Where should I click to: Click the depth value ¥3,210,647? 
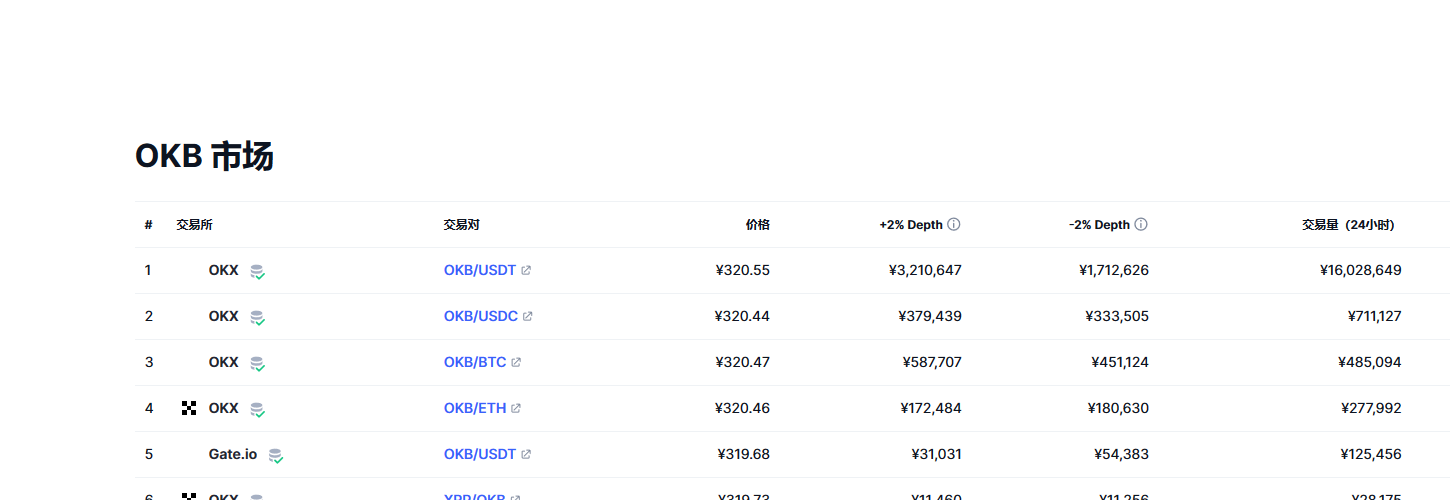point(925,270)
